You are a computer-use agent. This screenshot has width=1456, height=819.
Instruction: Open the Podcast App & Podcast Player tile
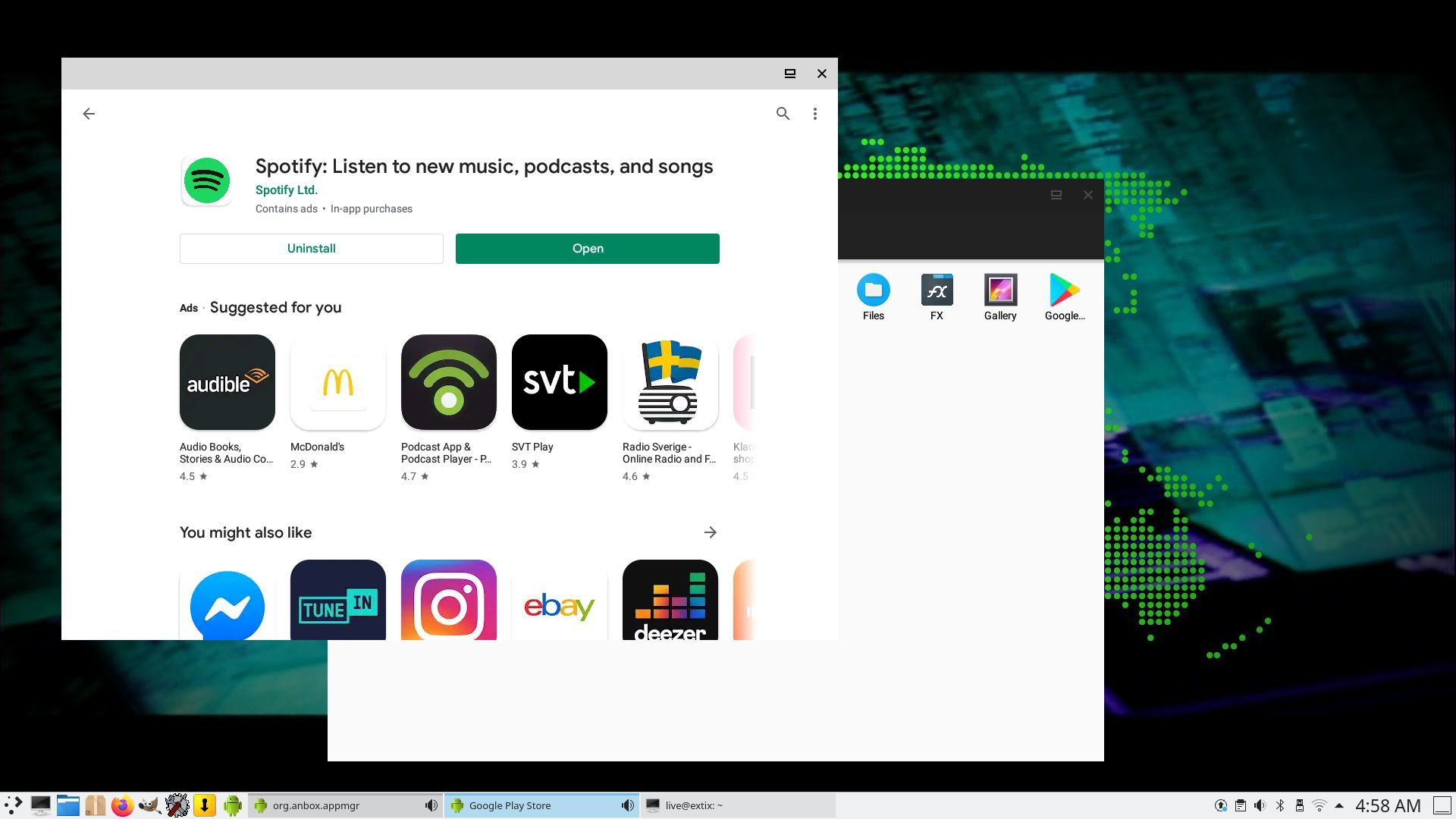pyautogui.click(x=449, y=382)
